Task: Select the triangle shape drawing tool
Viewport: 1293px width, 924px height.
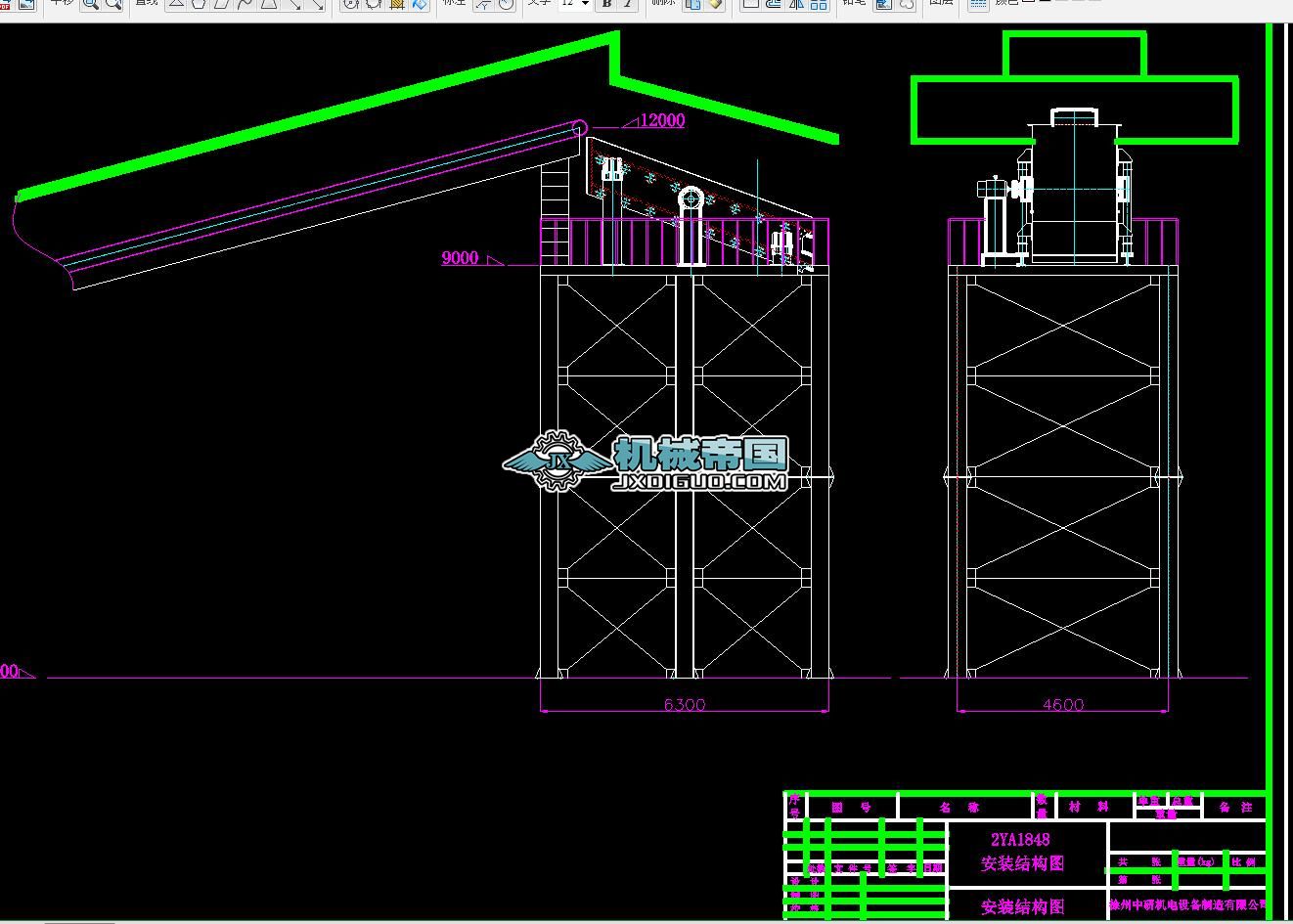Action: pyautogui.click(x=176, y=4)
